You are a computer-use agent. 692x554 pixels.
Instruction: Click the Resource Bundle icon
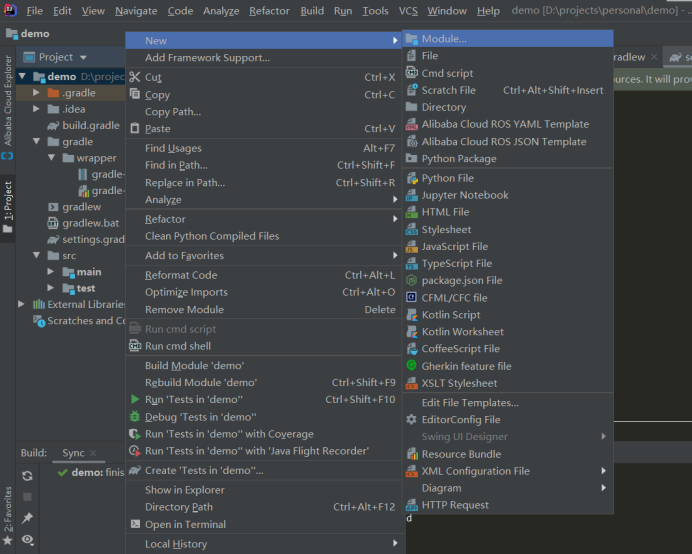[x=411, y=454]
